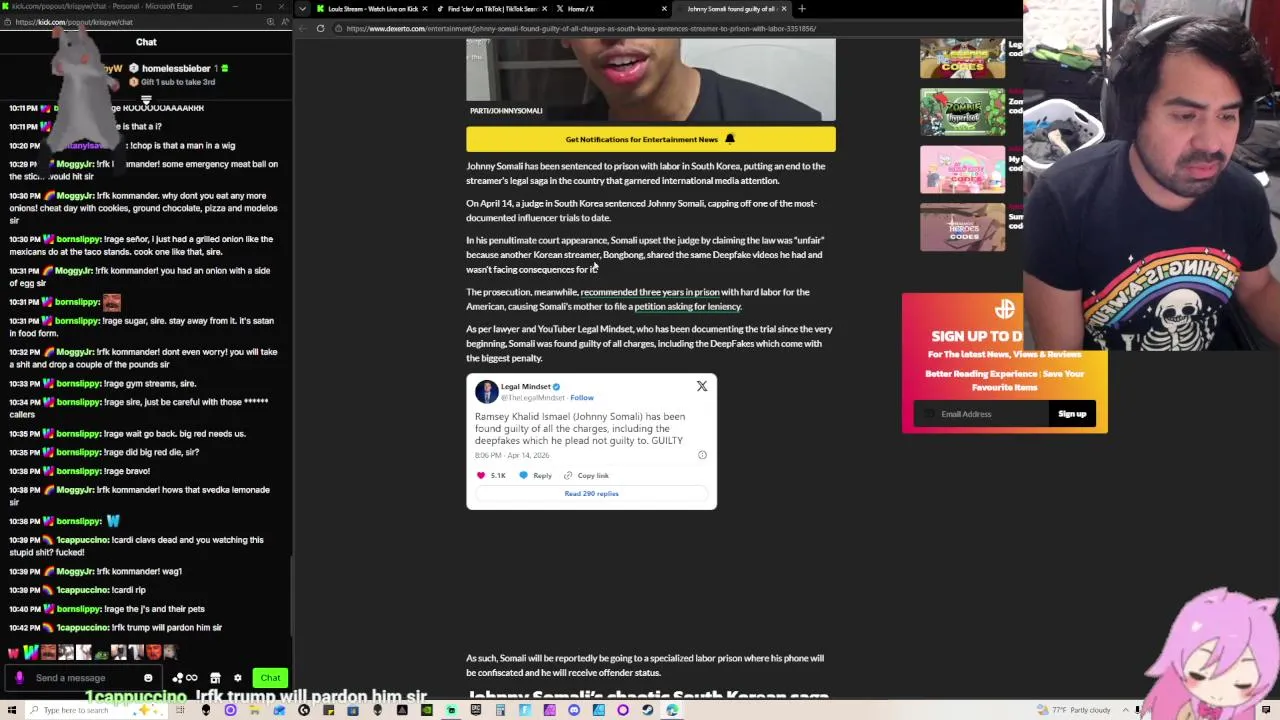Click Get Notifications for Entertainment News
1280x720 pixels.
point(650,139)
